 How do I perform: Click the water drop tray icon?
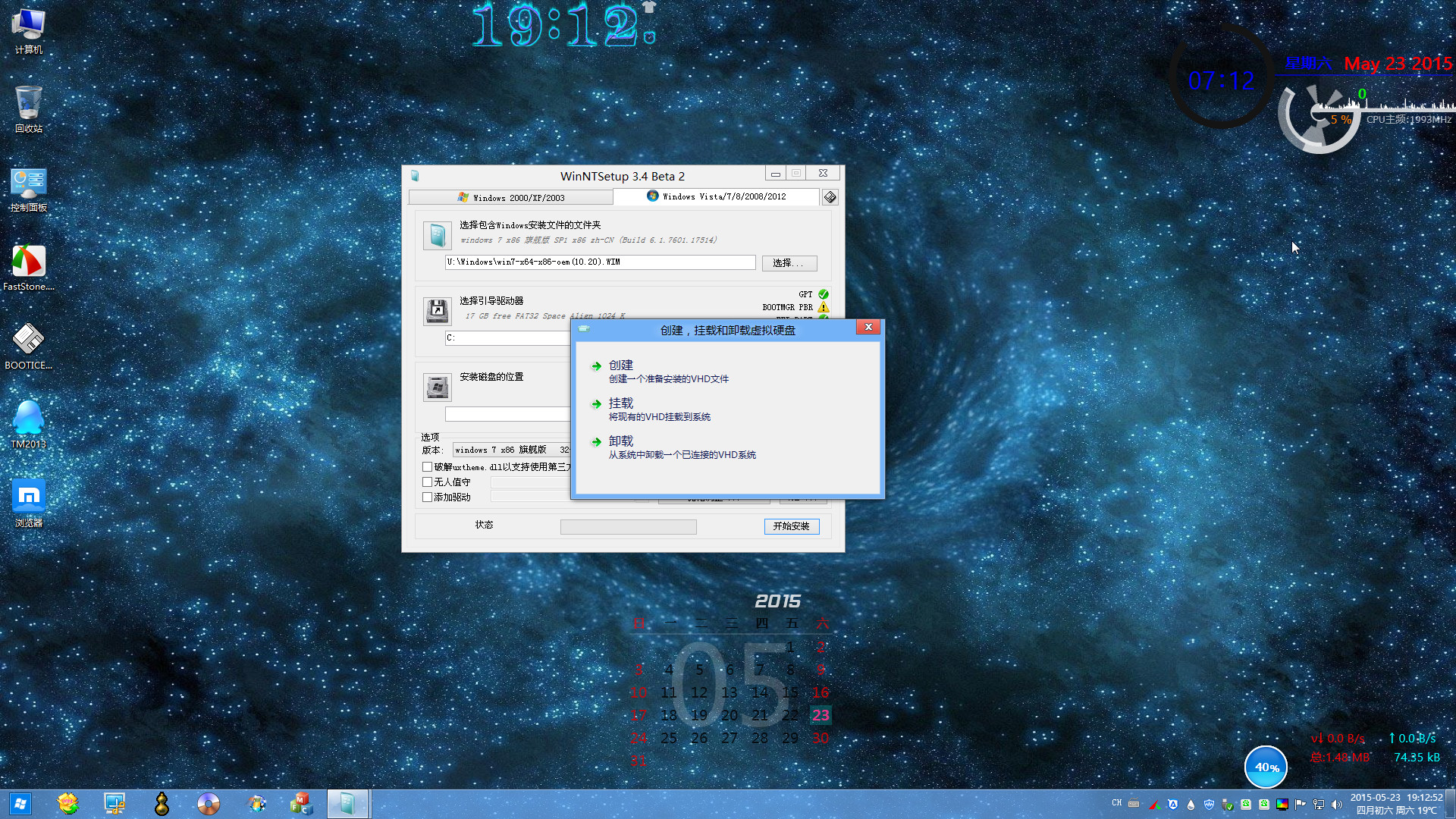pos(1191,805)
